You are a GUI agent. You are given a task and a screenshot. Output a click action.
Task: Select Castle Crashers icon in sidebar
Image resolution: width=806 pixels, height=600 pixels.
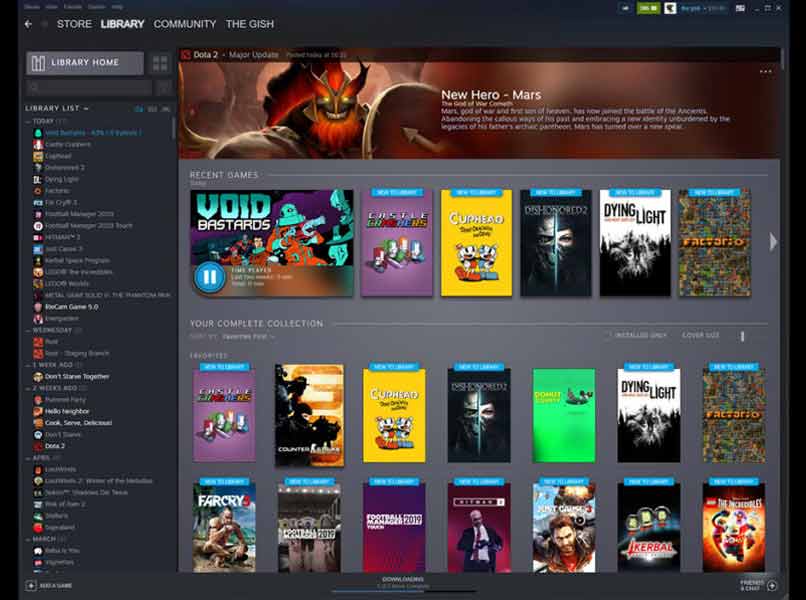[x=38, y=144]
